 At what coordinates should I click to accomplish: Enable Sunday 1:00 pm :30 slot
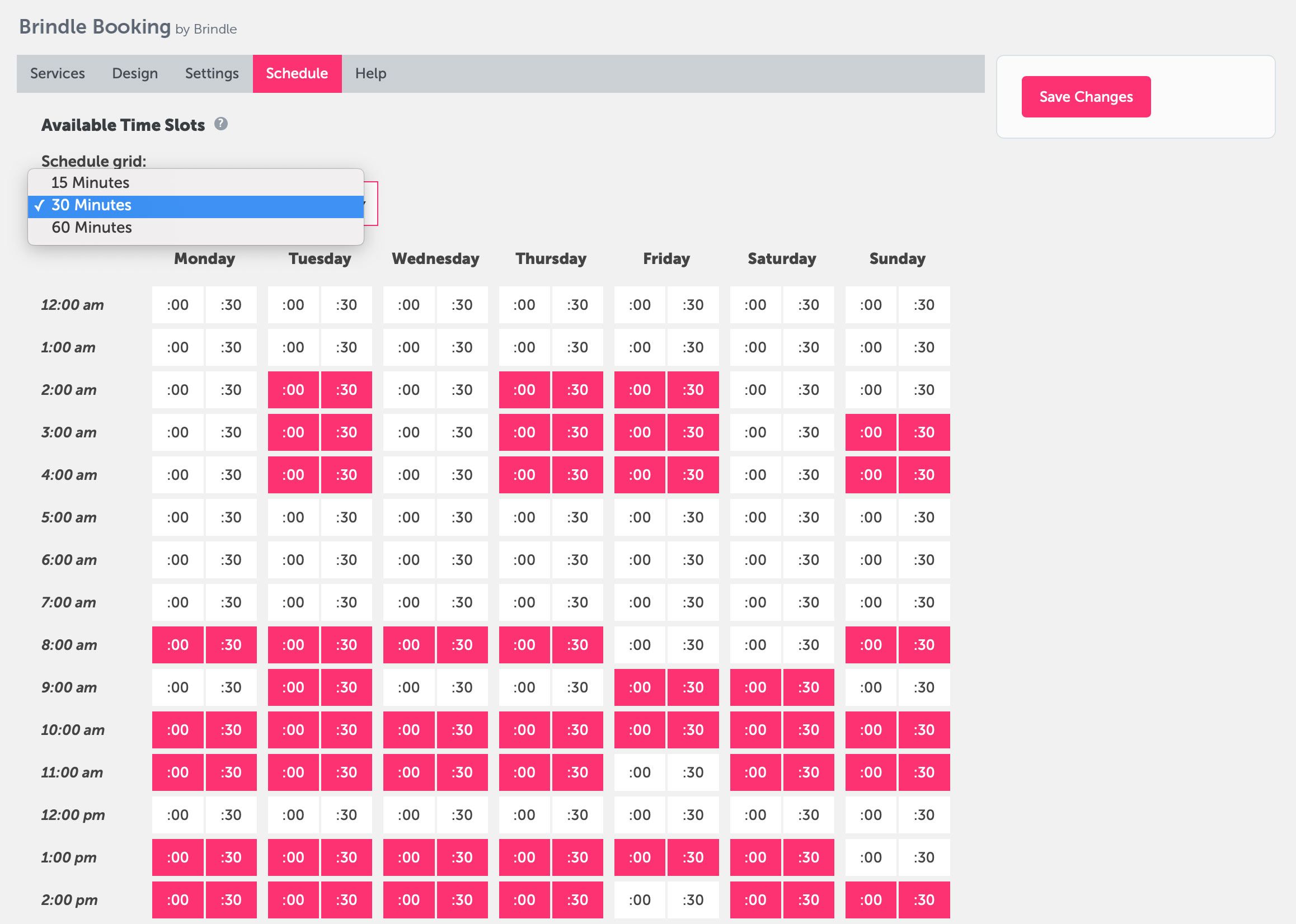point(924,857)
